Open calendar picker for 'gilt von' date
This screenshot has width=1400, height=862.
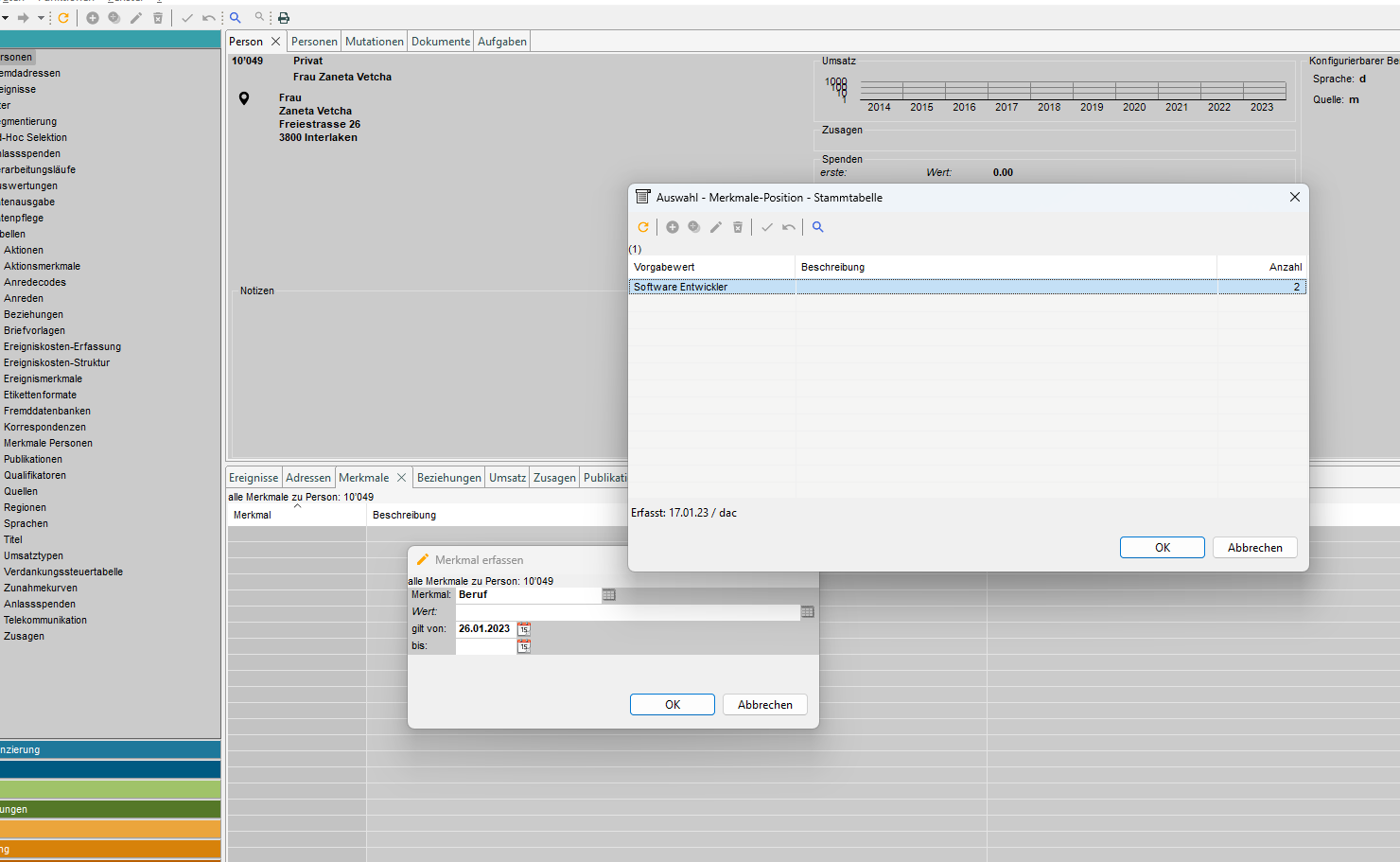524,629
